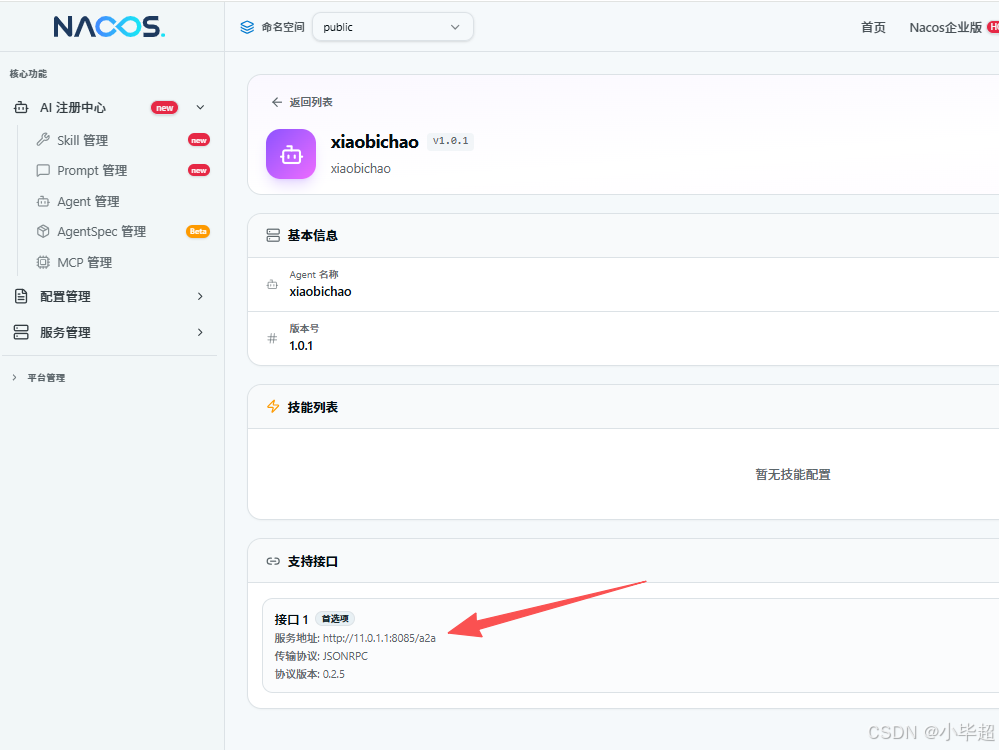The height and width of the screenshot is (750, 999).
Task: Click the 协议版本: 0.2.5 line
Action: tap(310, 674)
